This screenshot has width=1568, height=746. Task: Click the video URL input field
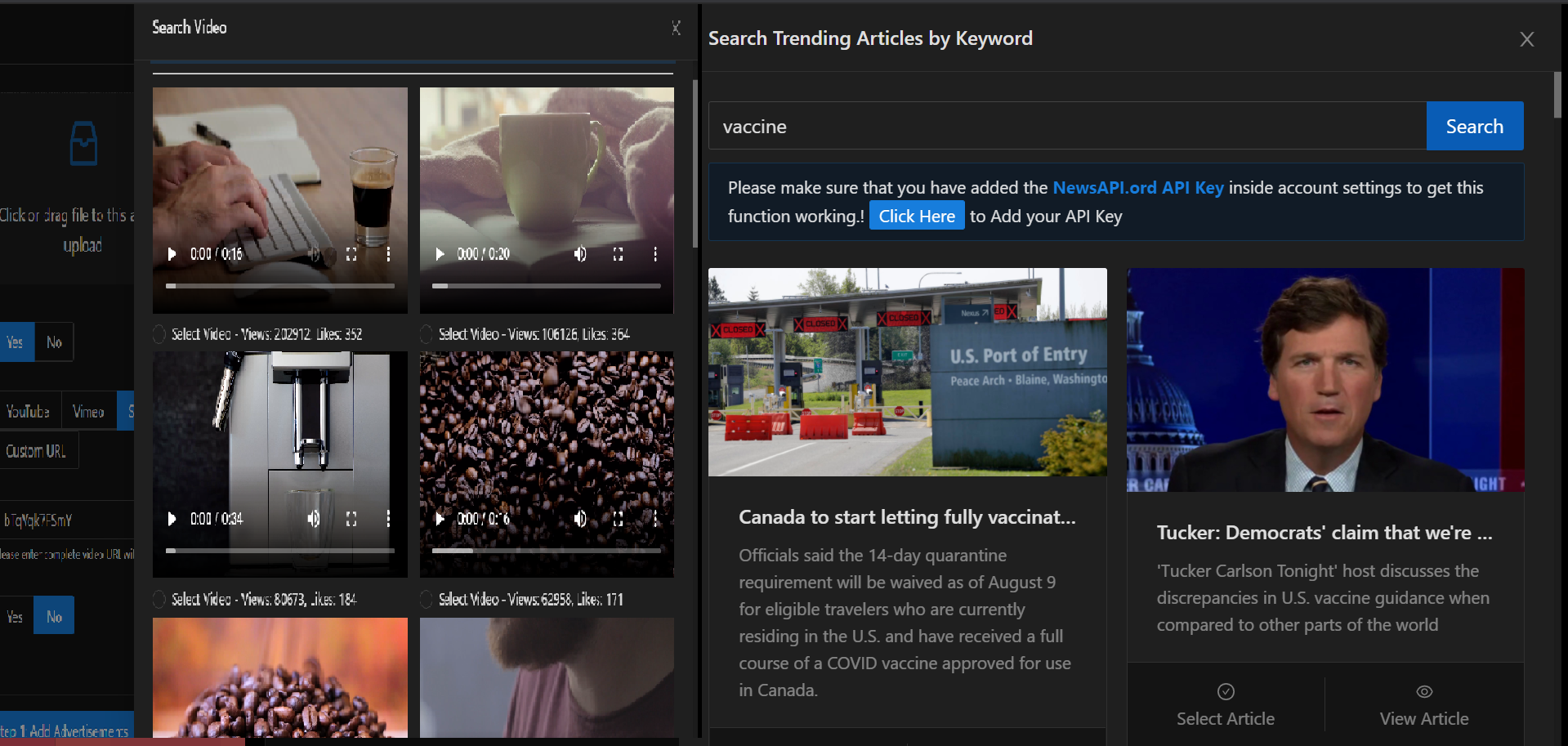point(66,520)
